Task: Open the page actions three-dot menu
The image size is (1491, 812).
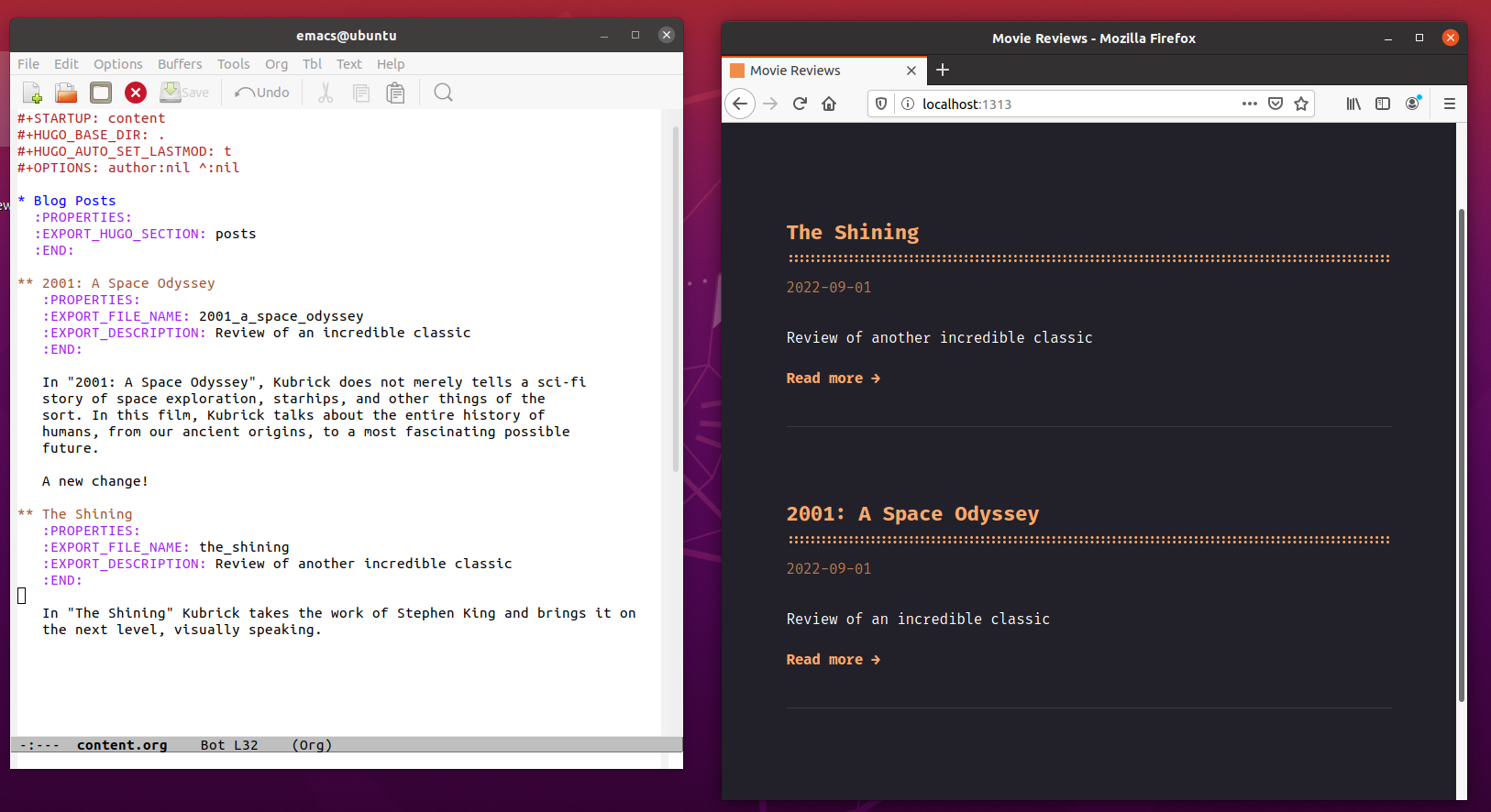Action: [1249, 104]
